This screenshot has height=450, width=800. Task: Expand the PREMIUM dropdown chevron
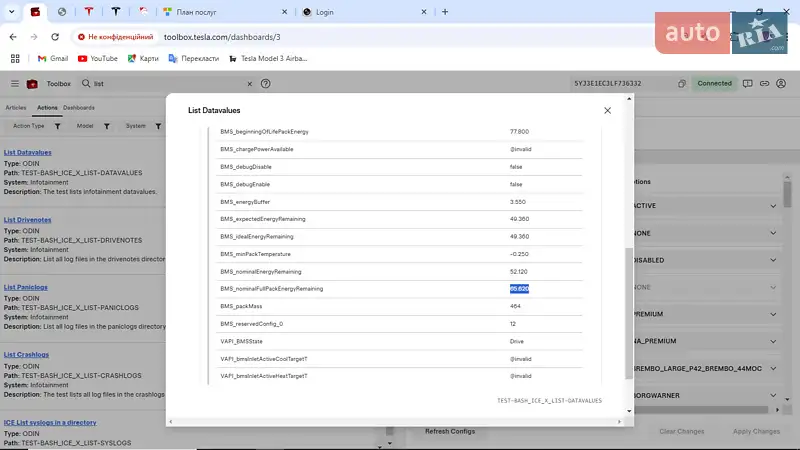pos(773,314)
